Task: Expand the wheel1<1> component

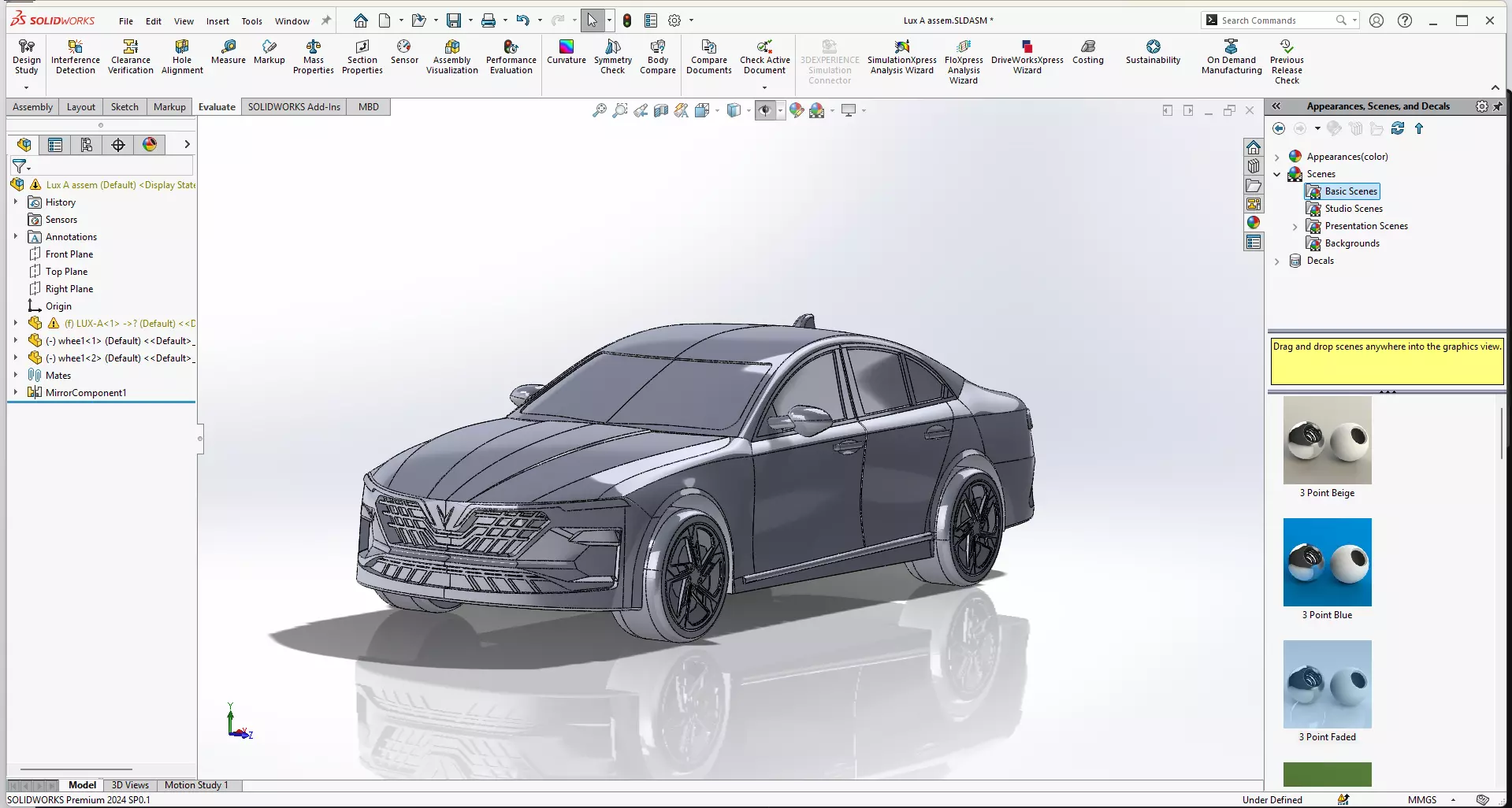Action: click(x=16, y=340)
